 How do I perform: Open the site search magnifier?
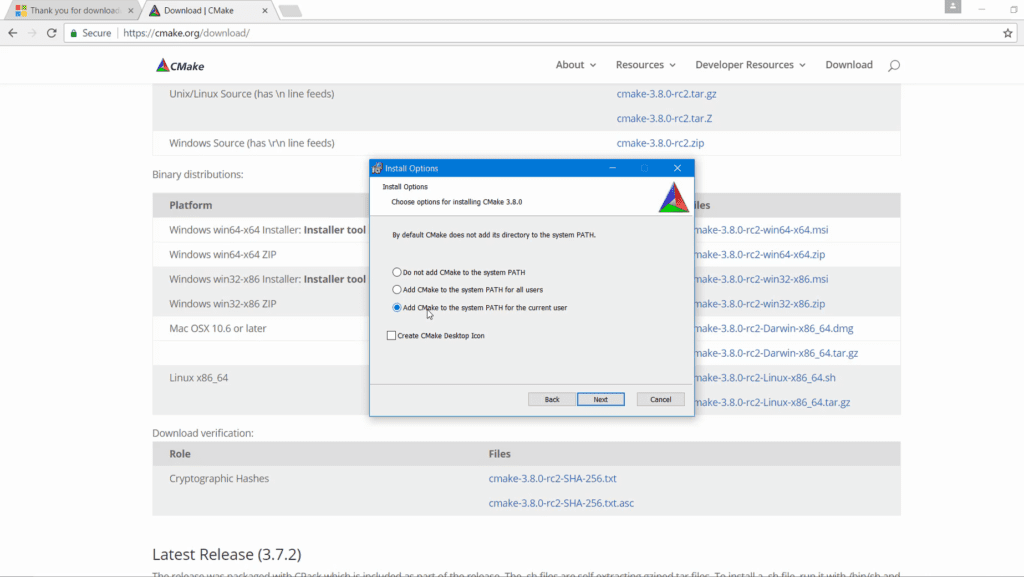pyautogui.click(x=894, y=64)
